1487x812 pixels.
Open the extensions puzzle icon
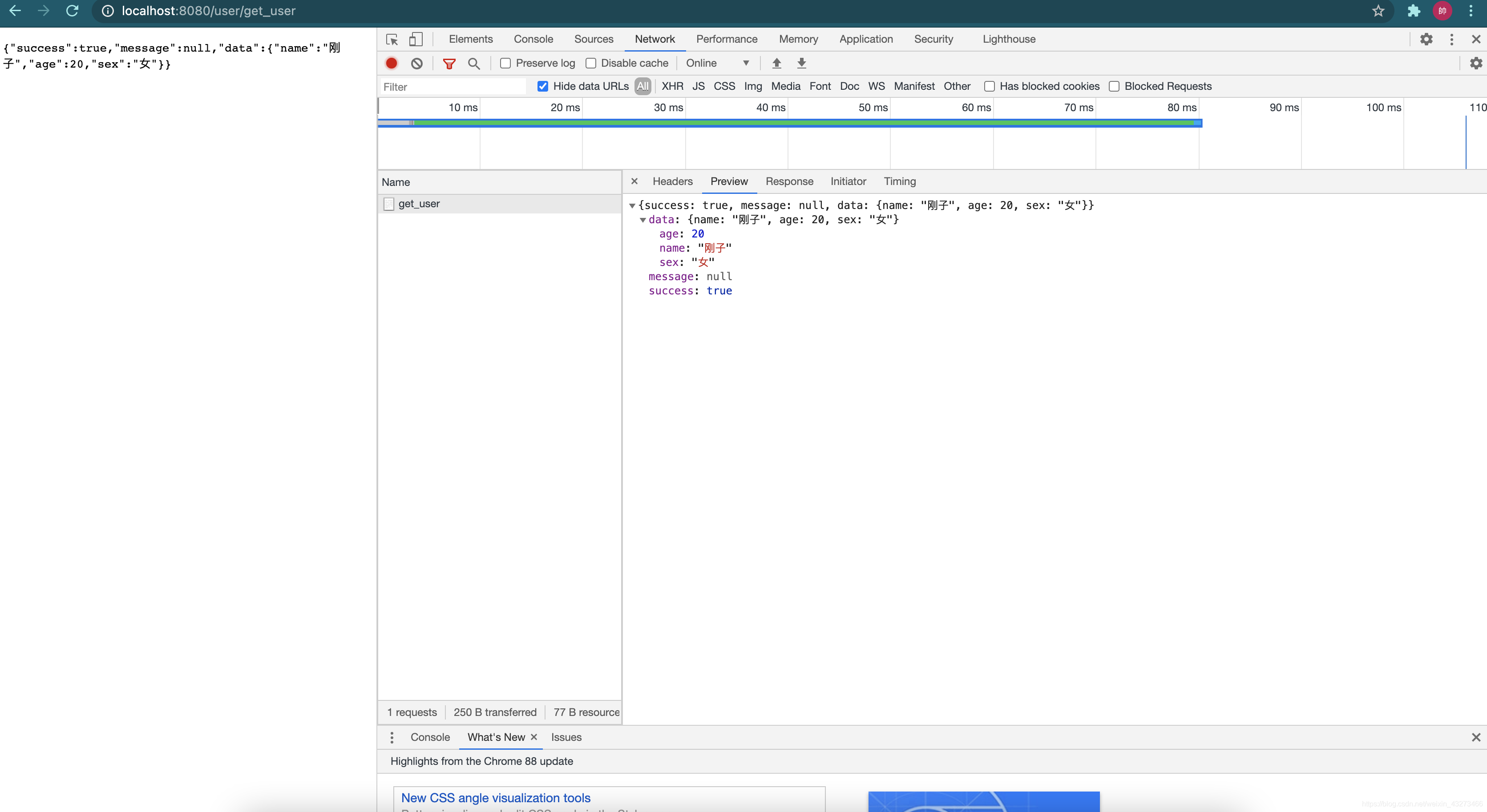(x=1414, y=11)
